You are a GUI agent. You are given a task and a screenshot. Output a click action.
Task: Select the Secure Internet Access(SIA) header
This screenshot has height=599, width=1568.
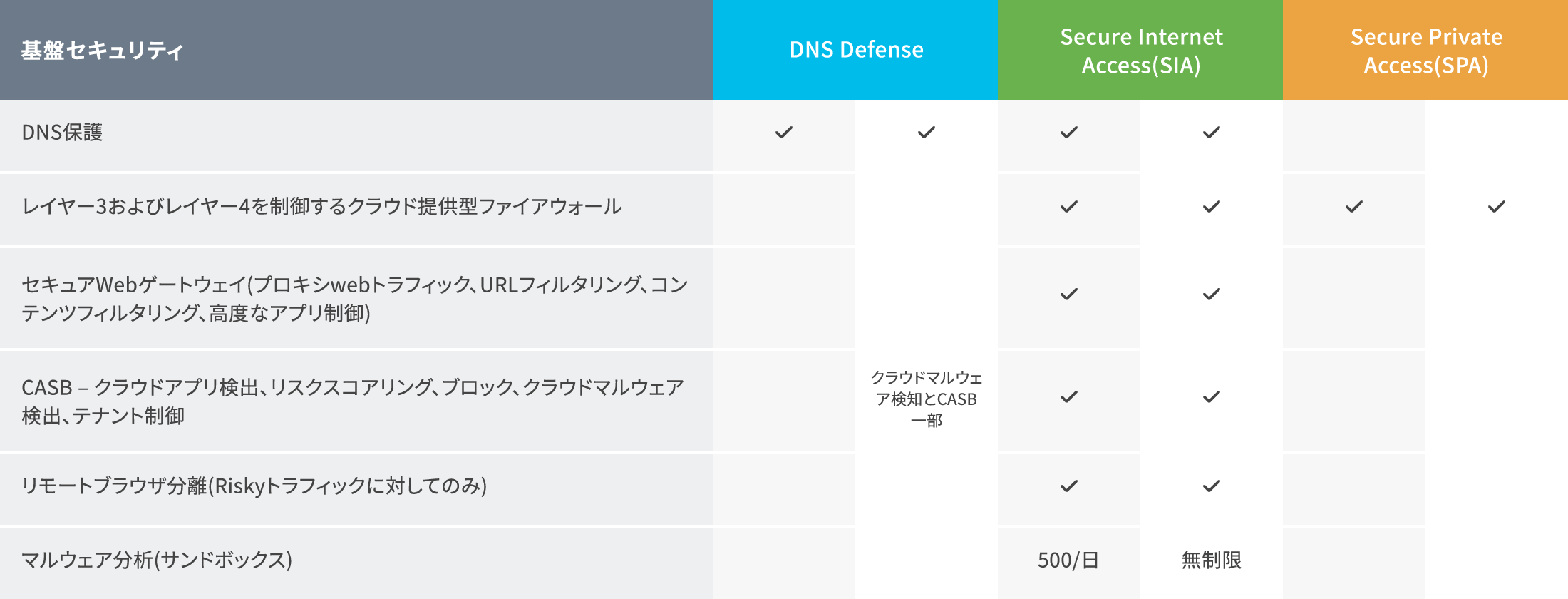coord(1141,51)
